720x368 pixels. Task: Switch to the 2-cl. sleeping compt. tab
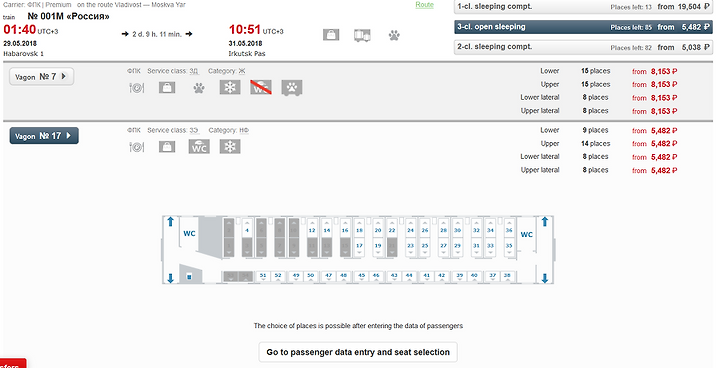pos(583,47)
